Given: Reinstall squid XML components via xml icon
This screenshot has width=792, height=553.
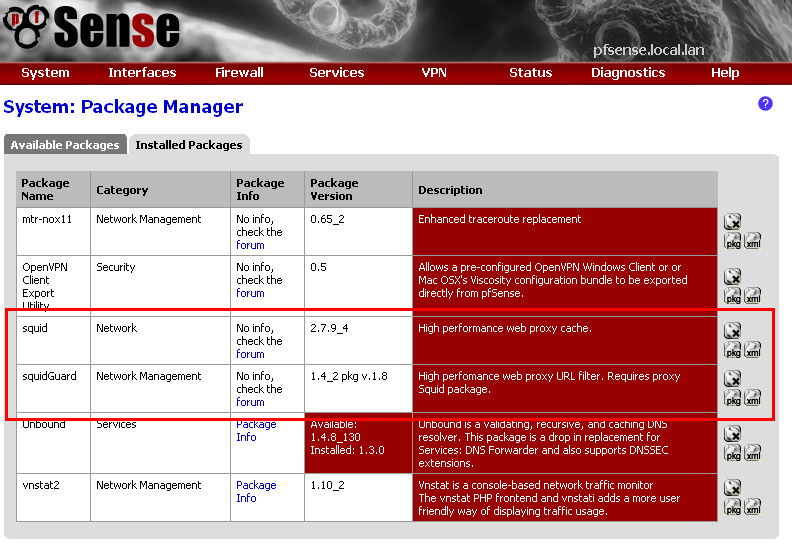Looking at the screenshot, I should point(753,349).
